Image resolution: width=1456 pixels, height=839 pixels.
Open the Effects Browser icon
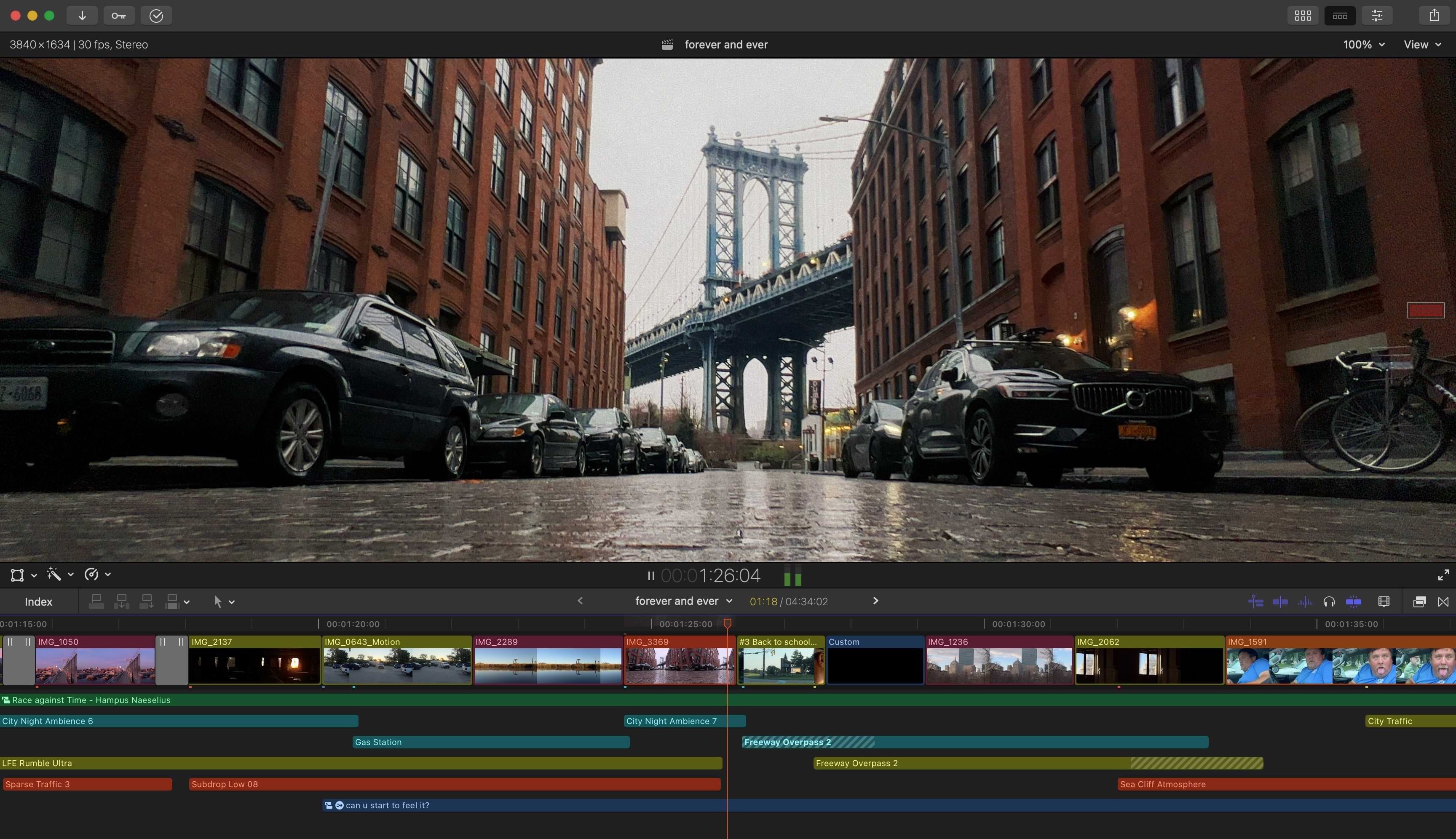pyautogui.click(x=1419, y=601)
